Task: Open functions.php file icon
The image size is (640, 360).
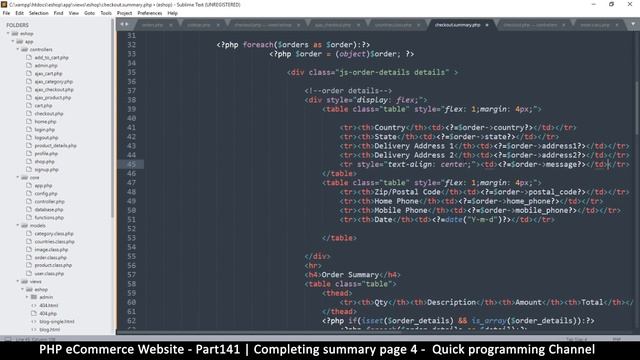Action: pyautogui.click(x=29, y=218)
